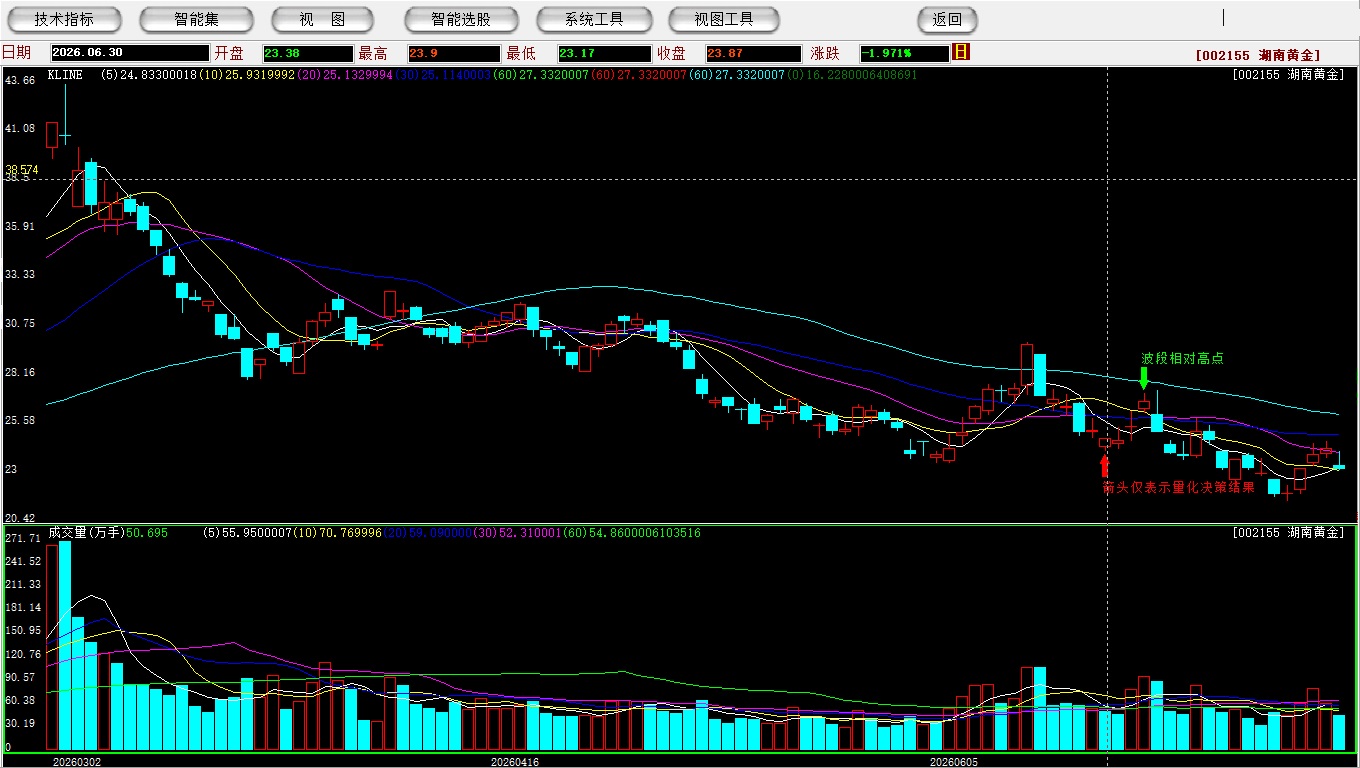Open the 智能选股 button
The width and height of the screenshot is (1360, 768).
pyautogui.click(x=461, y=19)
